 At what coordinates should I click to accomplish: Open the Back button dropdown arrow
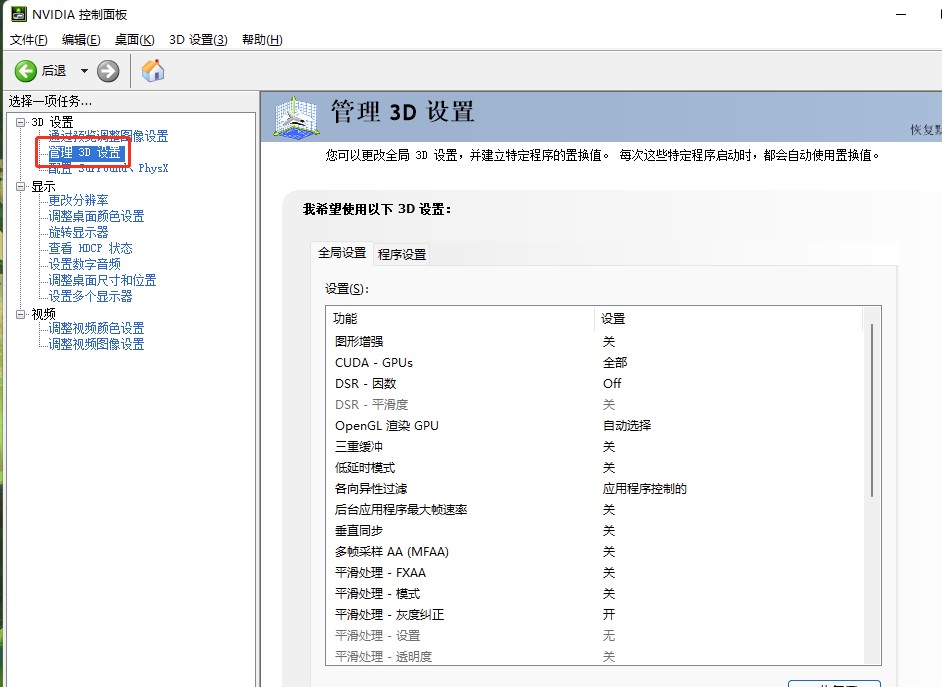click(82, 70)
